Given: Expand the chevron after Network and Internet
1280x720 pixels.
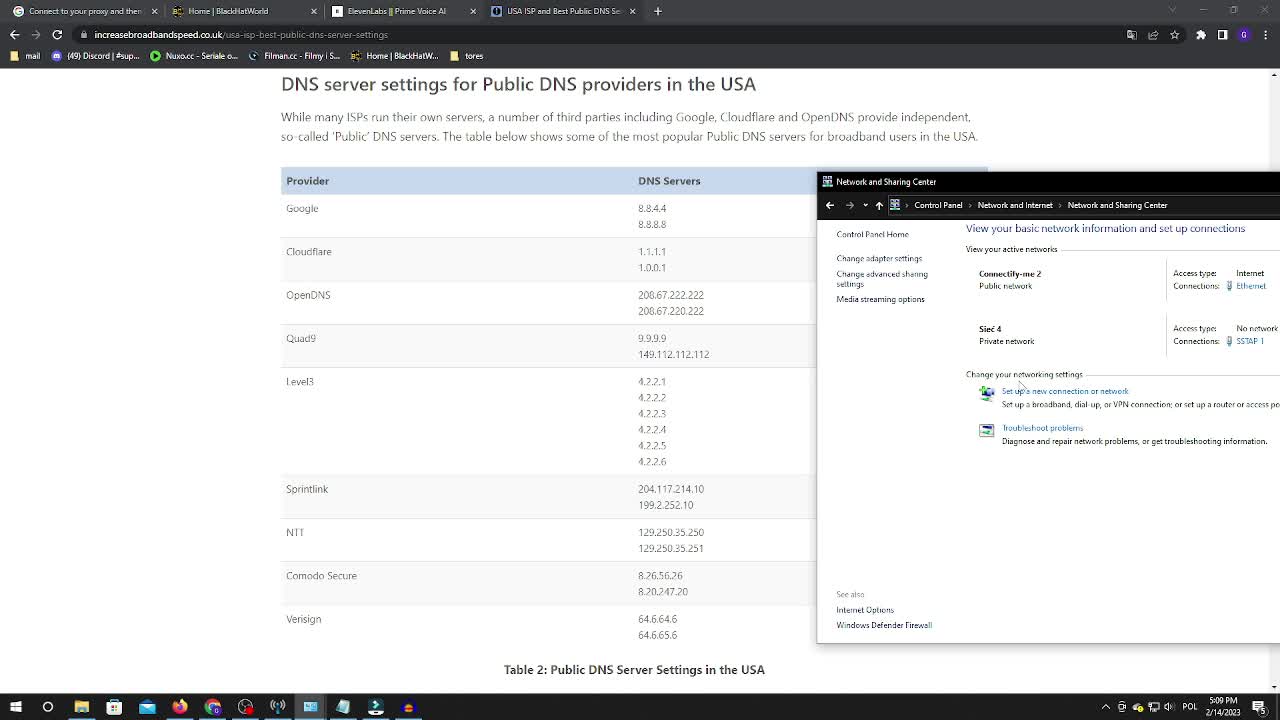Looking at the screenshot, I should tap(1060, 205).
